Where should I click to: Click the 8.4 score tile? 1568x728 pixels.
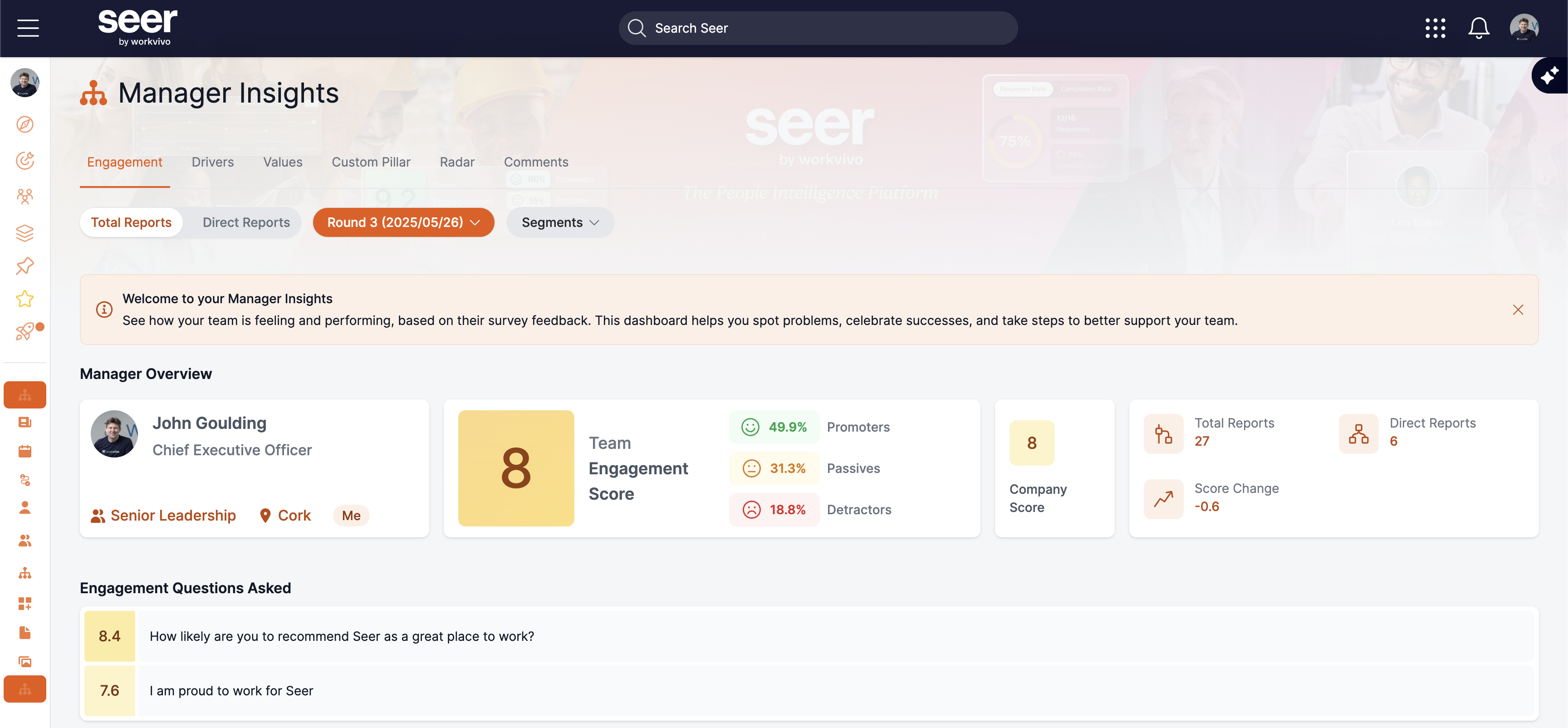point(109,636)
